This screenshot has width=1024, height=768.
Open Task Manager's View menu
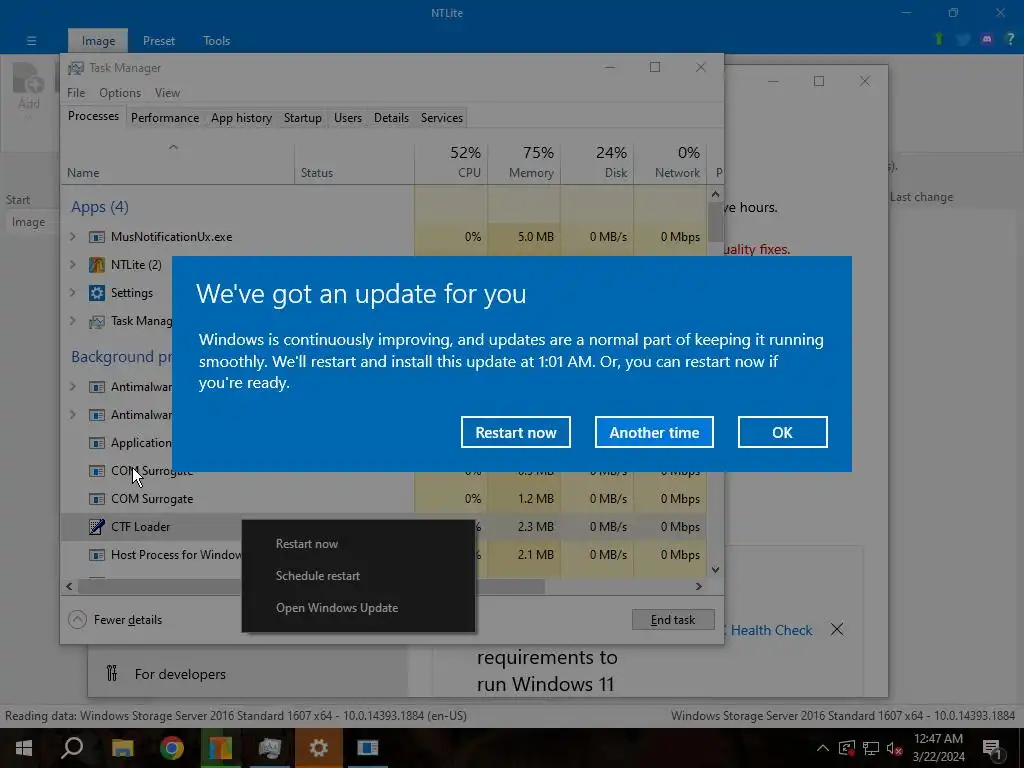click(x=167, y=93)
